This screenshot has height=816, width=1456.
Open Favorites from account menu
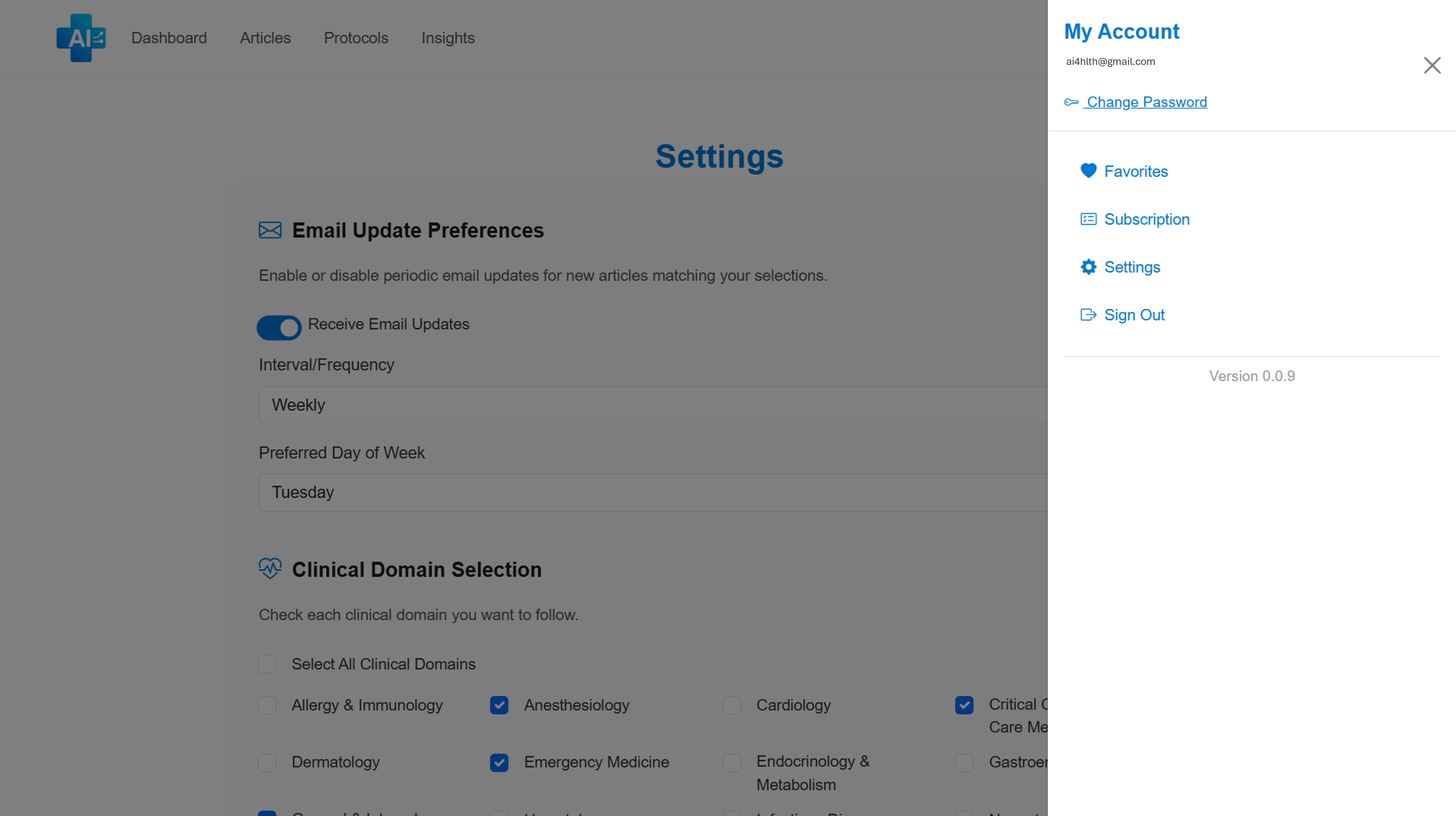point(1136,171)
